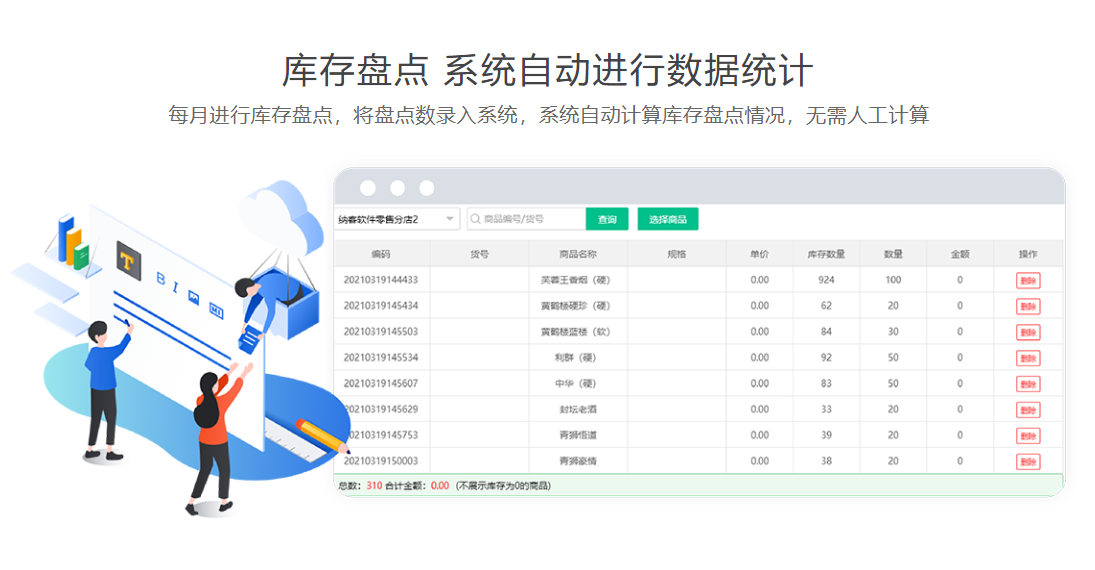The image size is (1095, 570).
Task: Delete the 黄鹤楼硬珍（硬） row
Action: [x=1028, y=306]
